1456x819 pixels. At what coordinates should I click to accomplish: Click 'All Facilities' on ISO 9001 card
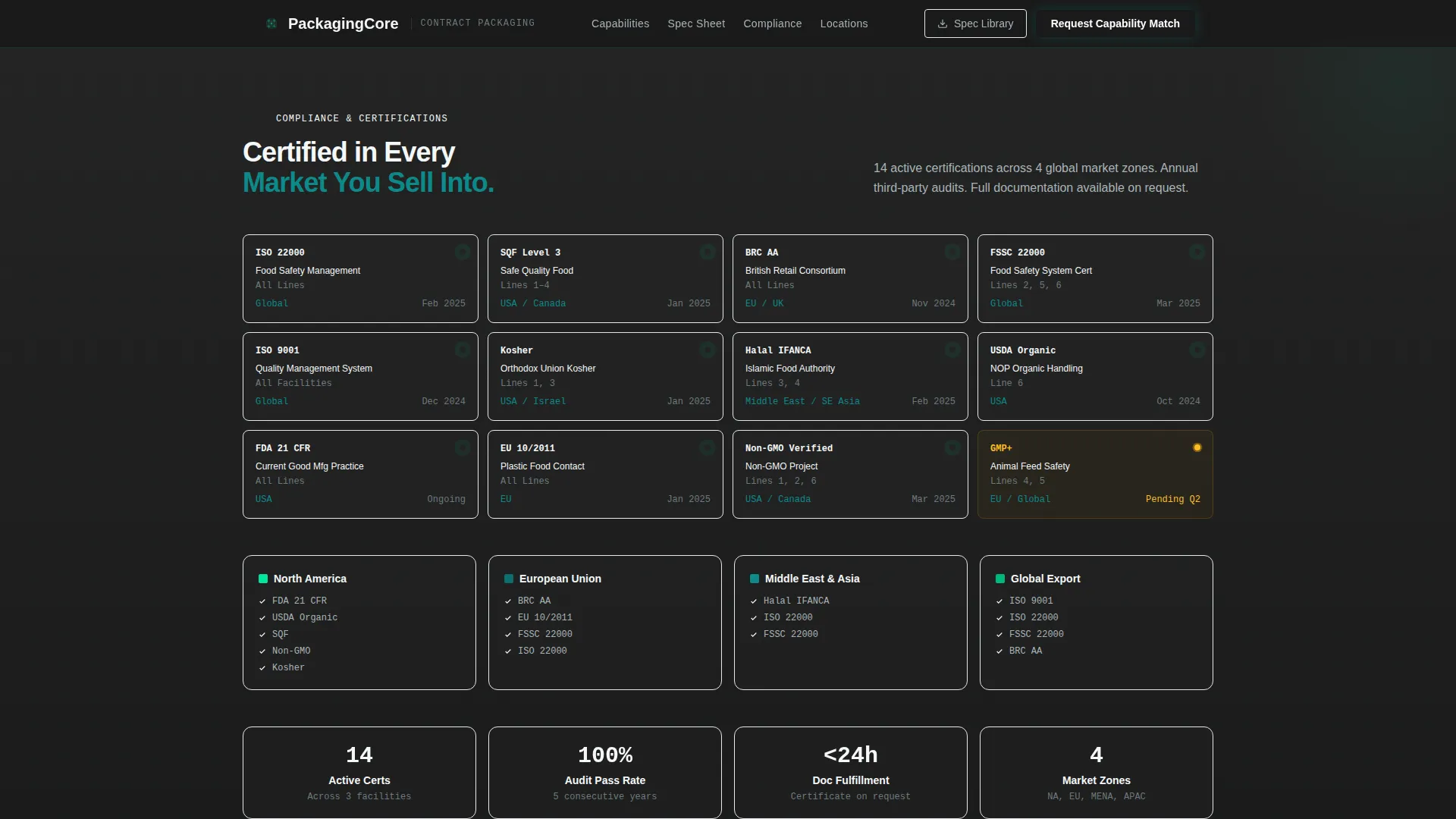(293, 383)
